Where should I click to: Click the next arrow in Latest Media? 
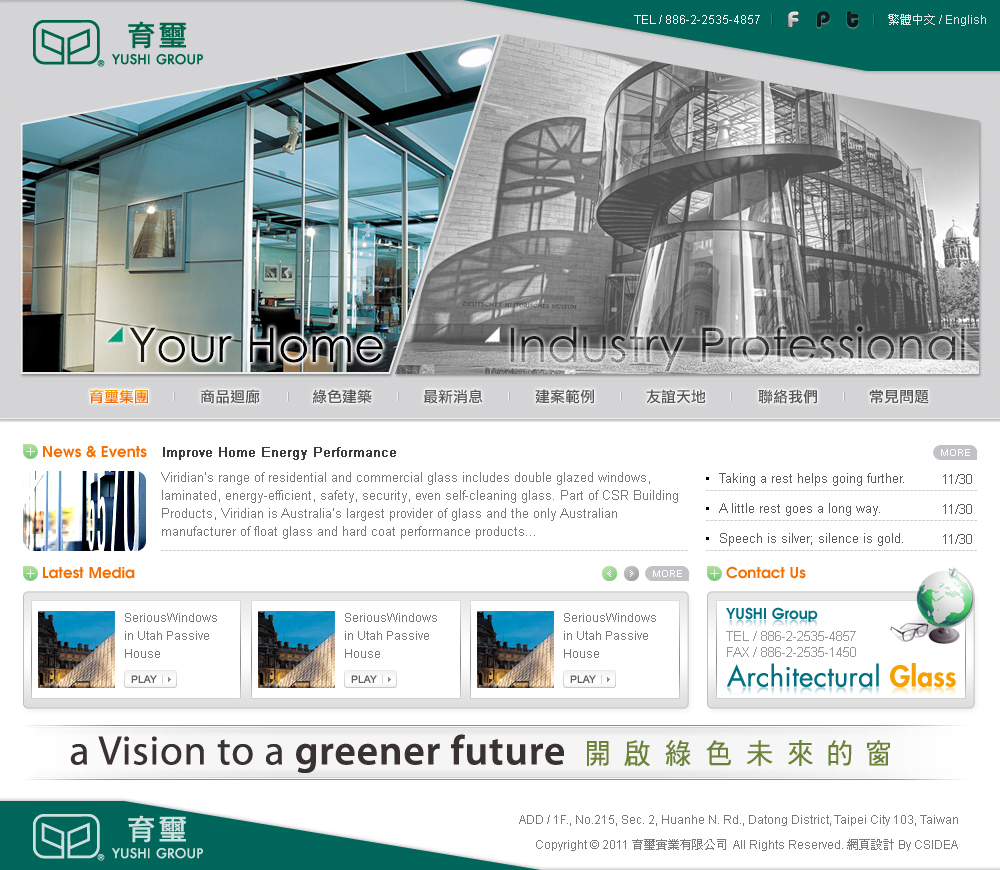pyautogui.click(x=632, y=573)
